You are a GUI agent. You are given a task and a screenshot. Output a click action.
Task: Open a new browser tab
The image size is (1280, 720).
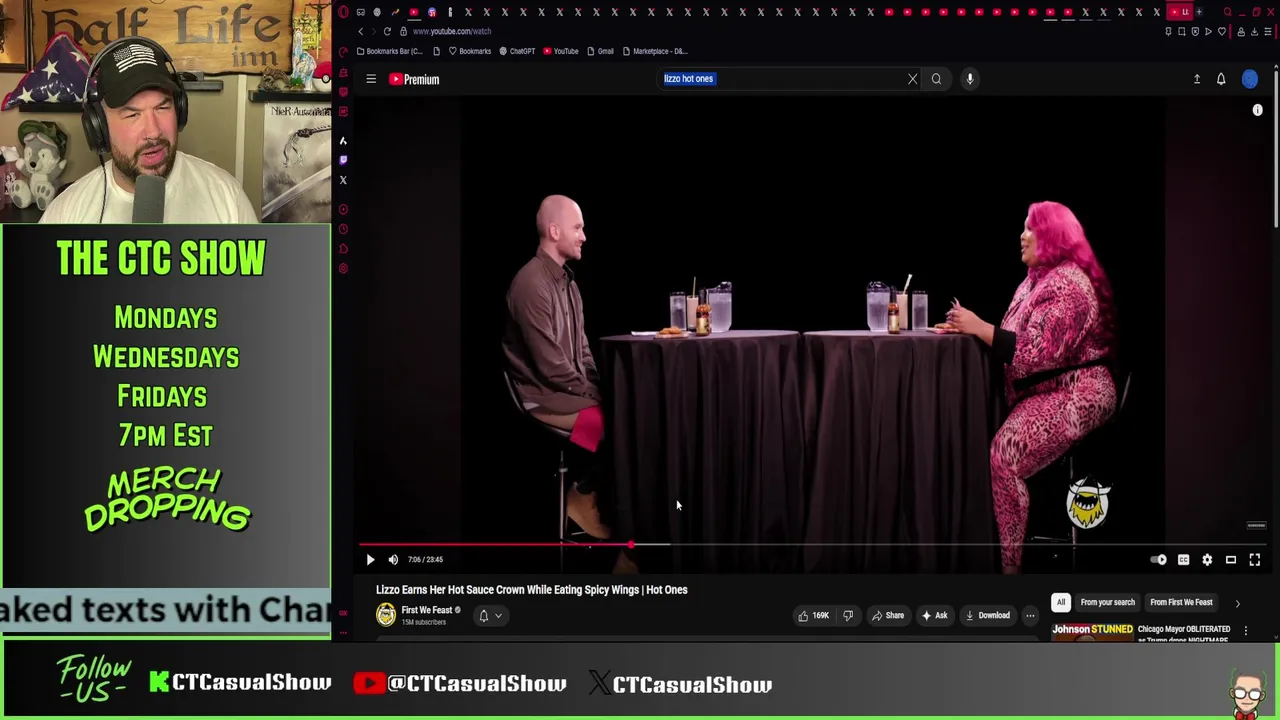pyautogui.click(x=1199, y=12)
